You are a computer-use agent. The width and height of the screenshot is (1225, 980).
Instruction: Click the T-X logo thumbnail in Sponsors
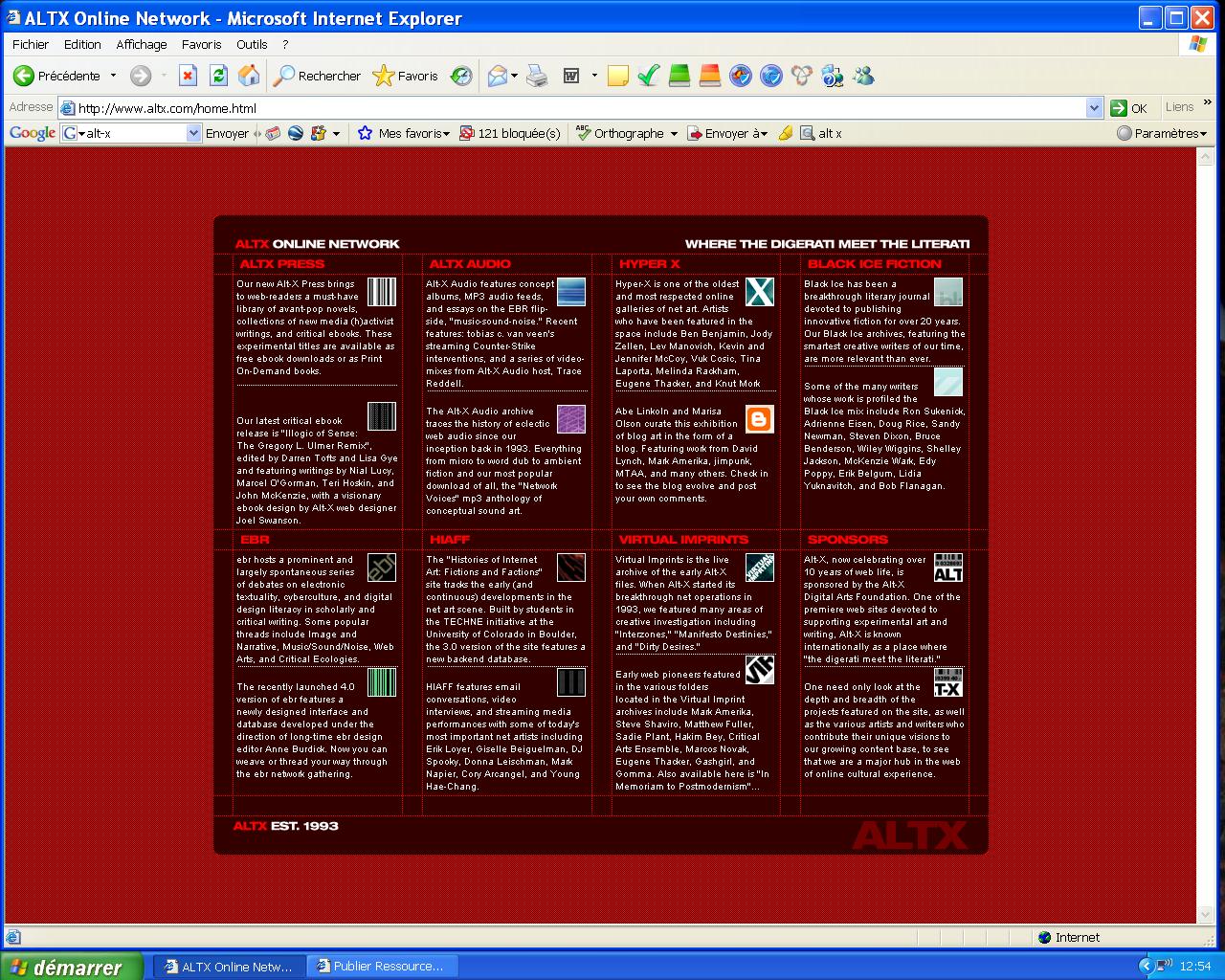tap(948, 682)
